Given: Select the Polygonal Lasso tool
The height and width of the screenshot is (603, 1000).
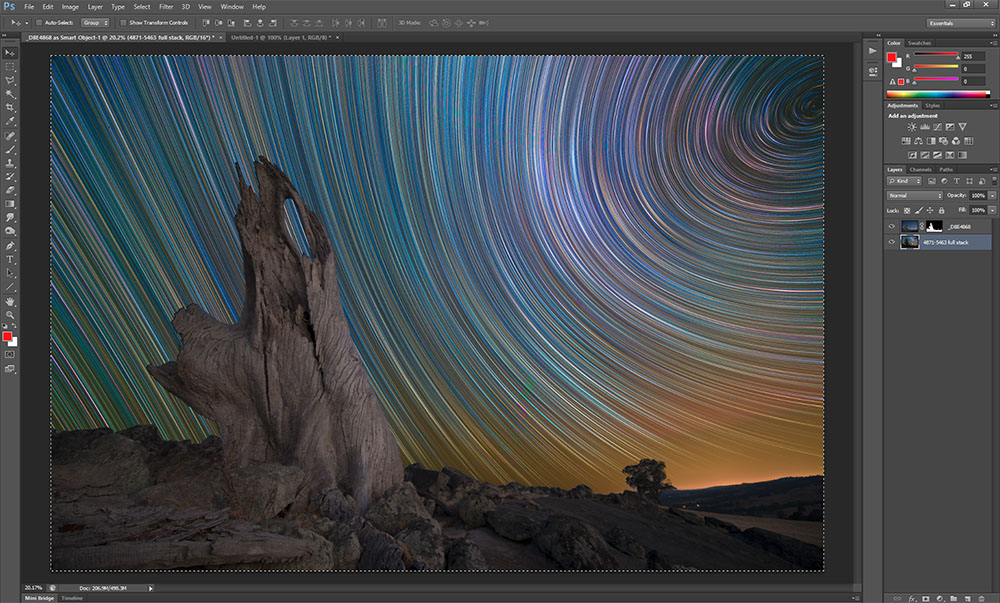Looking at the screenshot, I should click(x=10, y=80).
